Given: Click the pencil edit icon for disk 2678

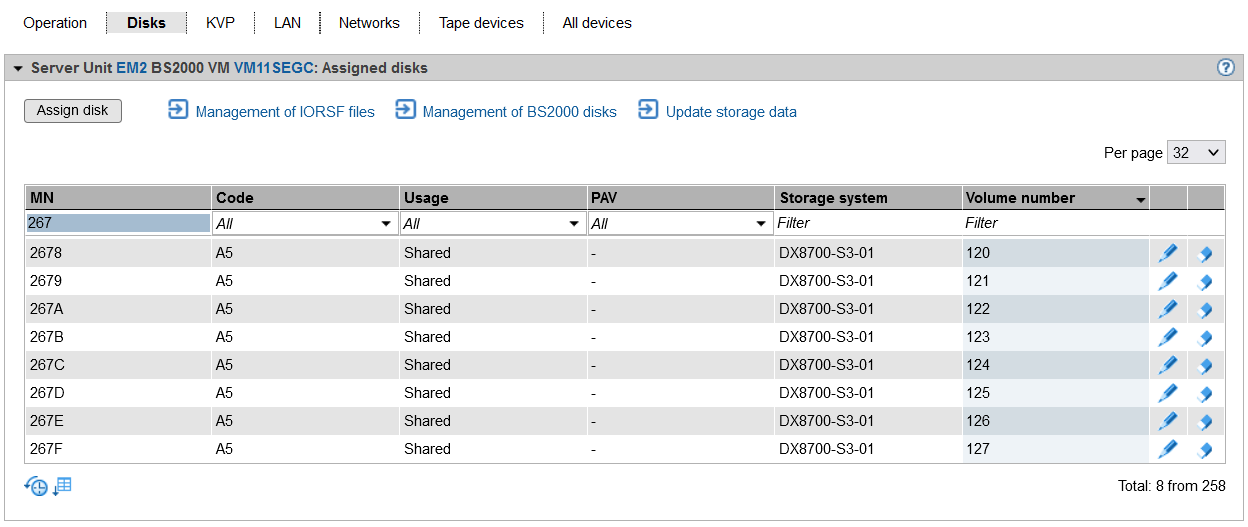Looking at the screenshot, I should click(1167, 253).
